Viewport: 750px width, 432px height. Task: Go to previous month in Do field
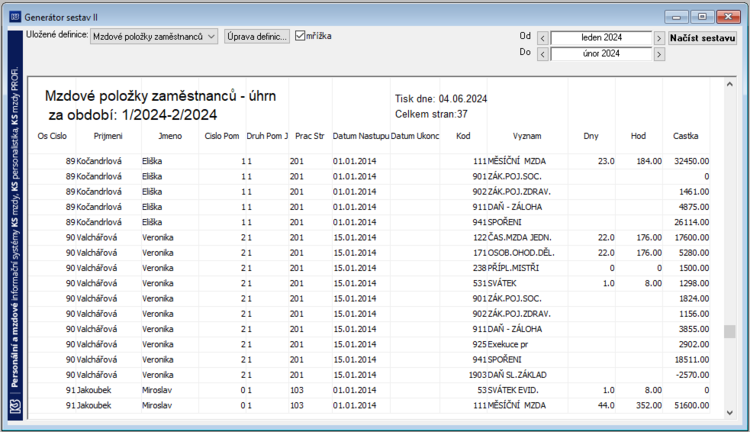coord(542,54)
